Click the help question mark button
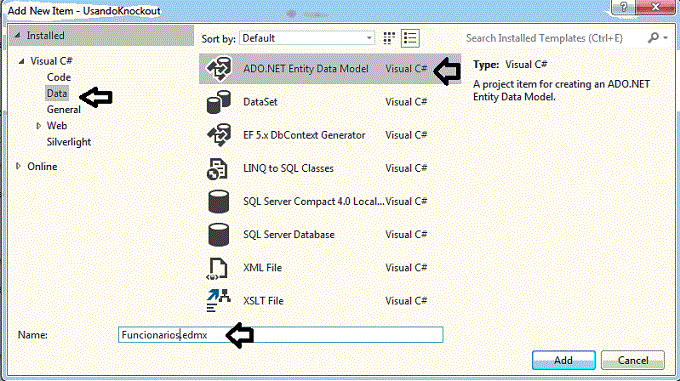 click(623, 7)
